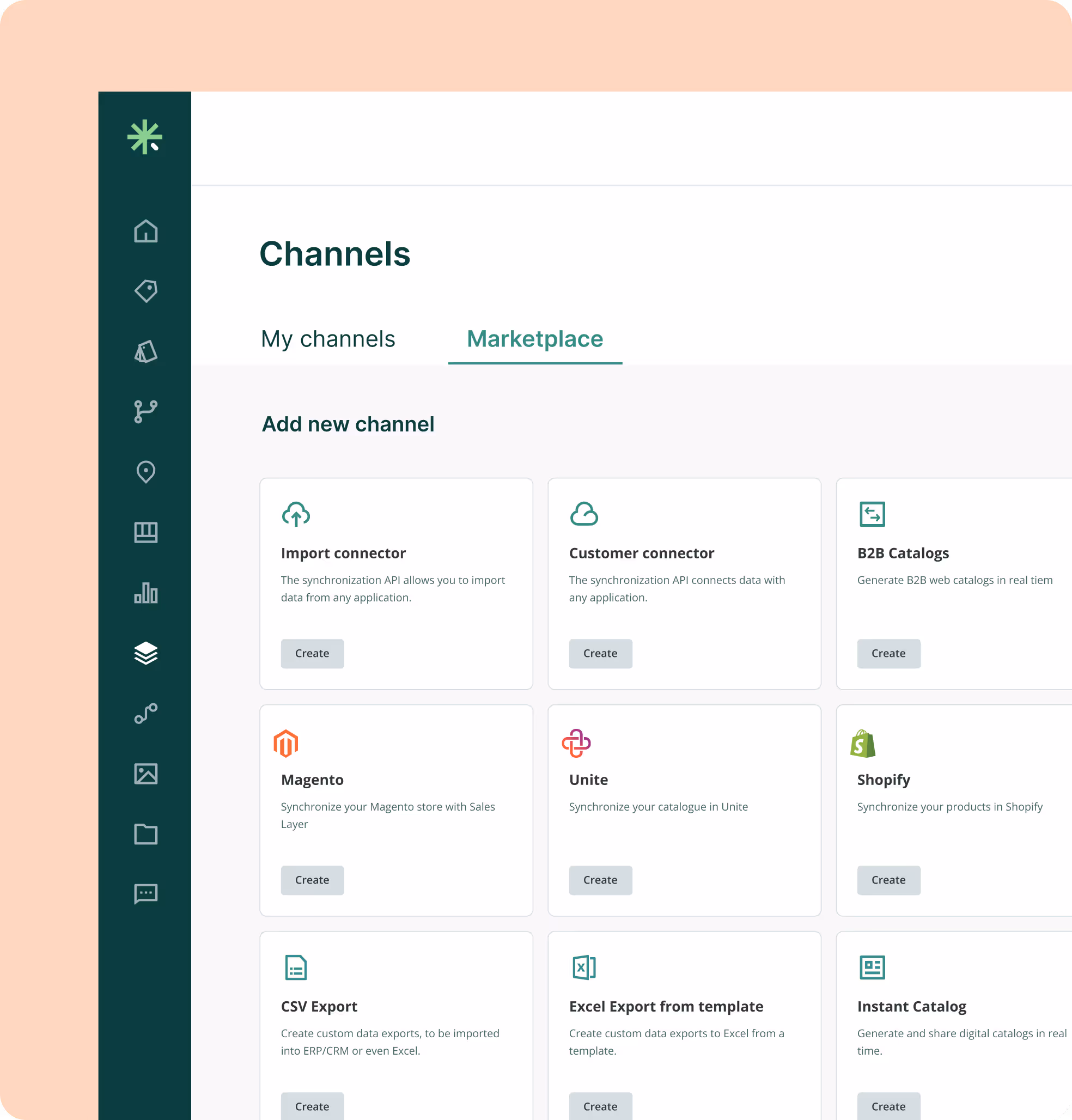Create an Import connector channel

[x=312, y=653]
